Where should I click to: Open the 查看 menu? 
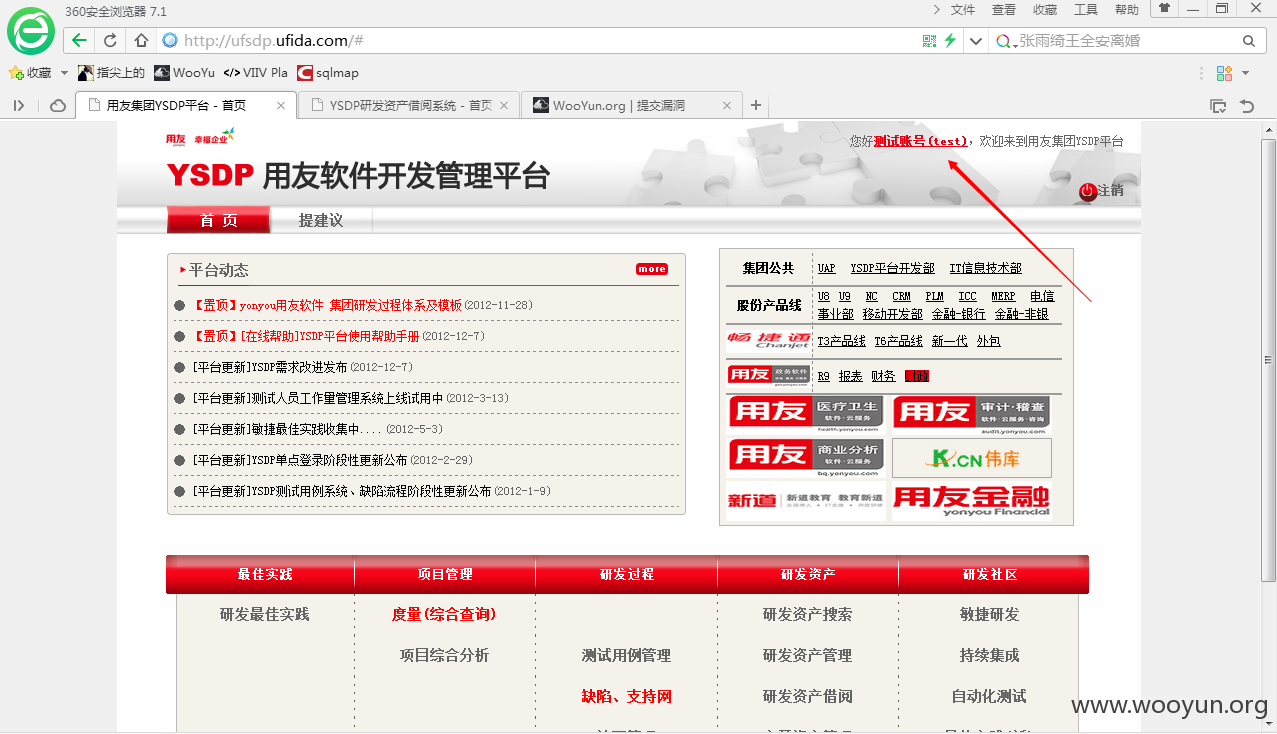coord(1004,9)
